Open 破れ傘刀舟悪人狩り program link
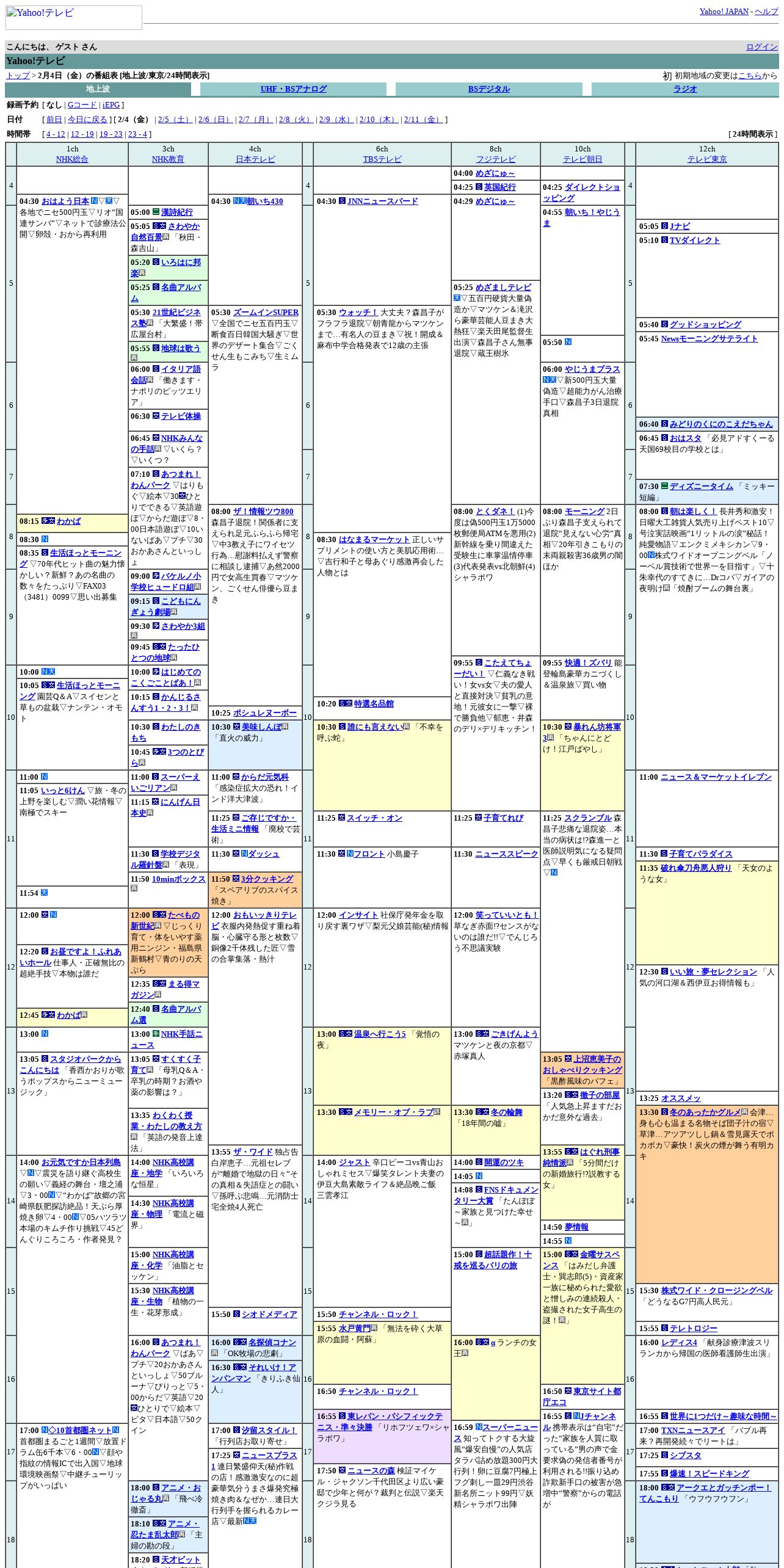Screen dimensions: 784x1568 (x=696, y=868)
